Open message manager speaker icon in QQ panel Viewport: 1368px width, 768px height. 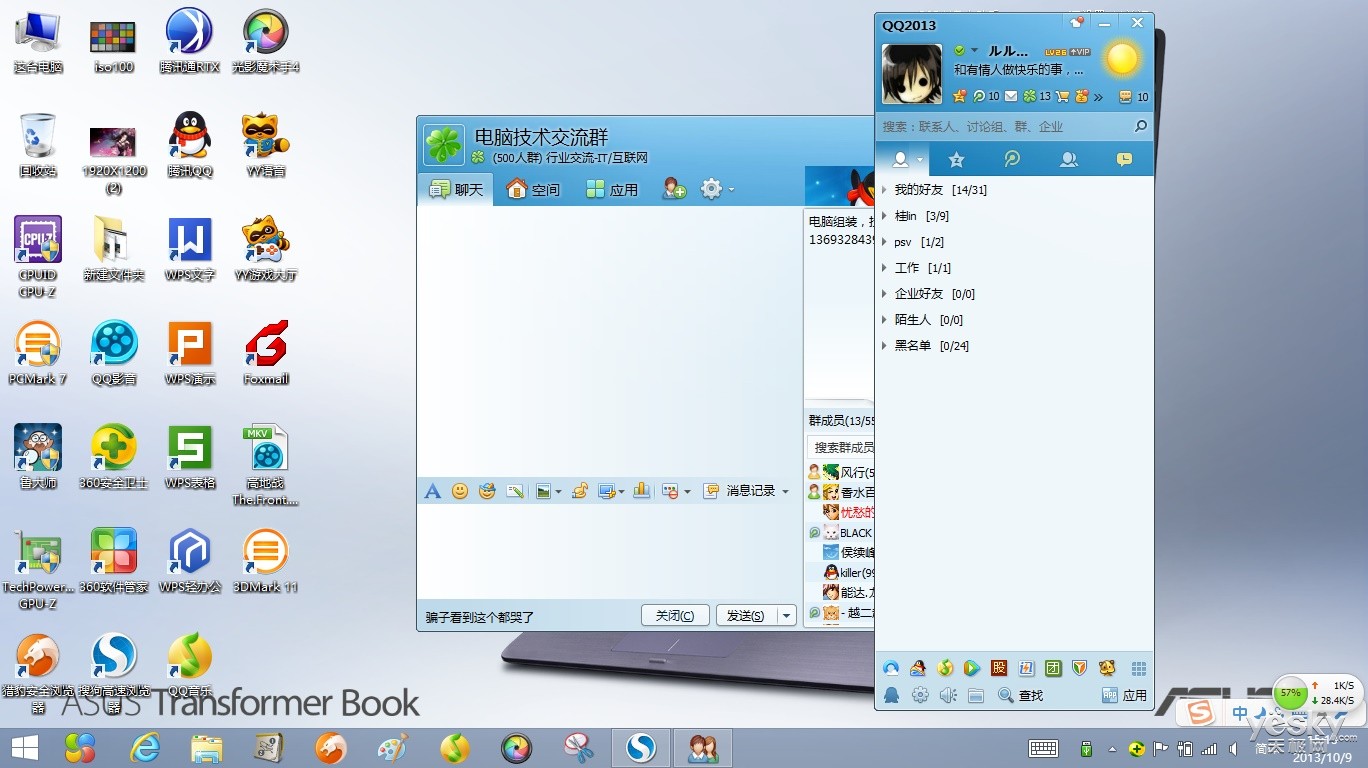(948, 695)
